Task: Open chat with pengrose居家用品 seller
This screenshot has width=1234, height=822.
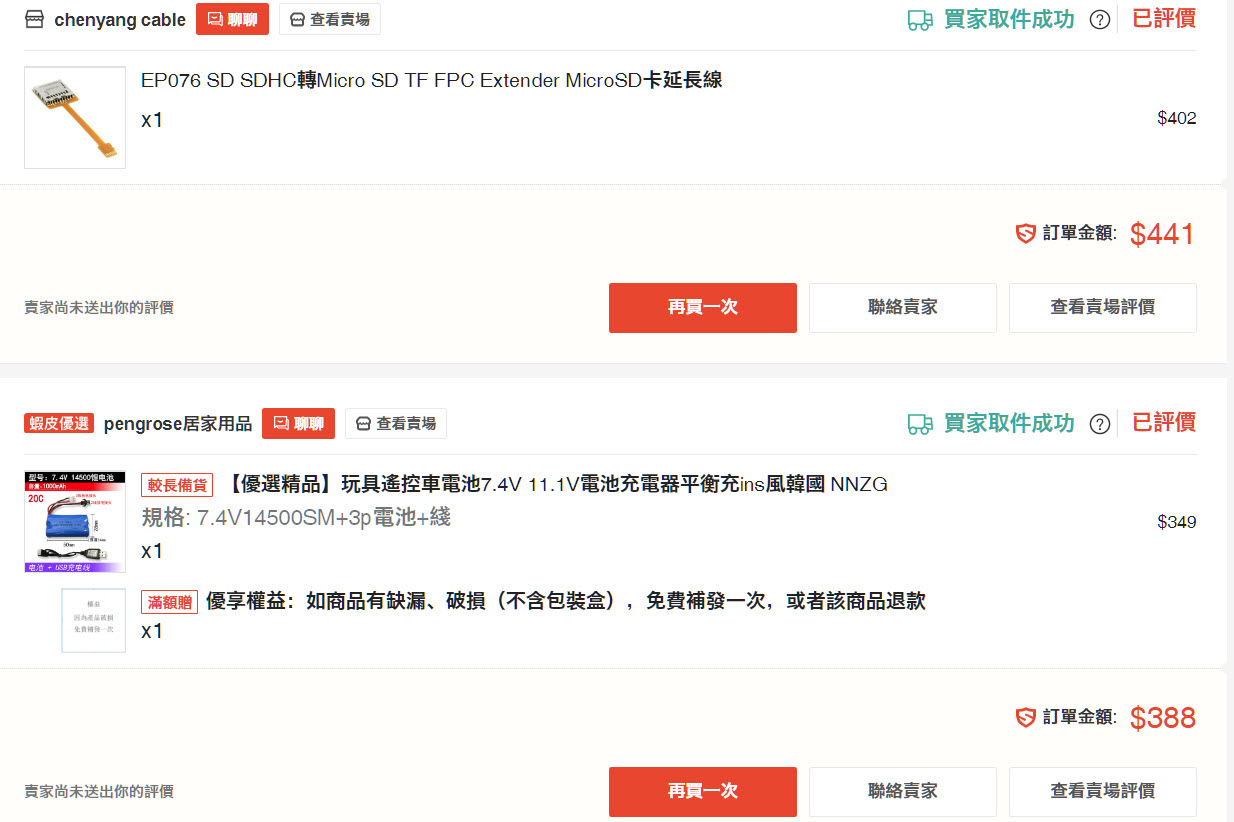Action: pos(298,424)
